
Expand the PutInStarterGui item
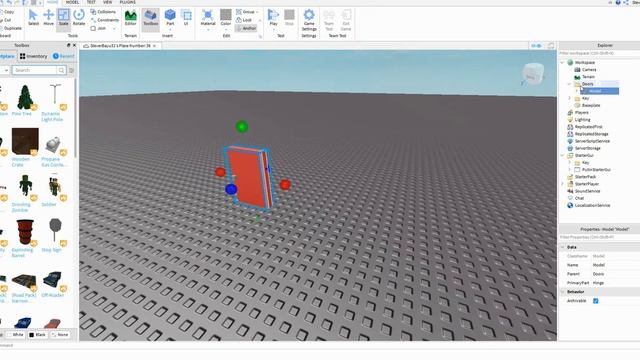click(x=569, y=170)
